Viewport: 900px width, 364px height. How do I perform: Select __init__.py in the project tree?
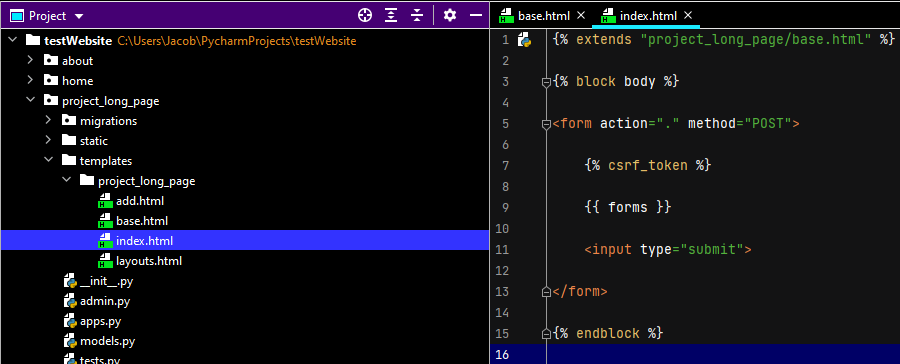pos(107,281)
